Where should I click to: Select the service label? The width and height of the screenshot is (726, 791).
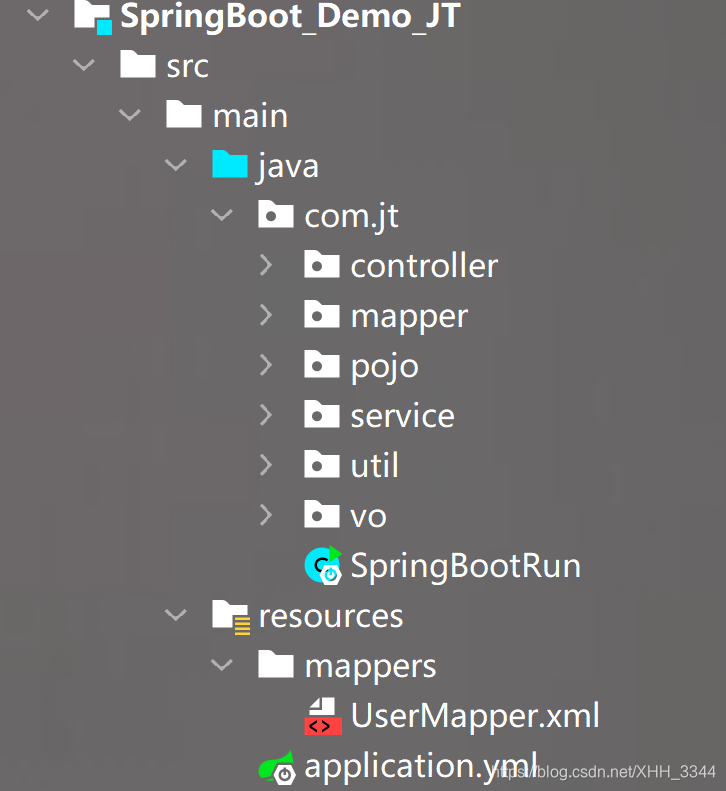[x=403, y=416]
